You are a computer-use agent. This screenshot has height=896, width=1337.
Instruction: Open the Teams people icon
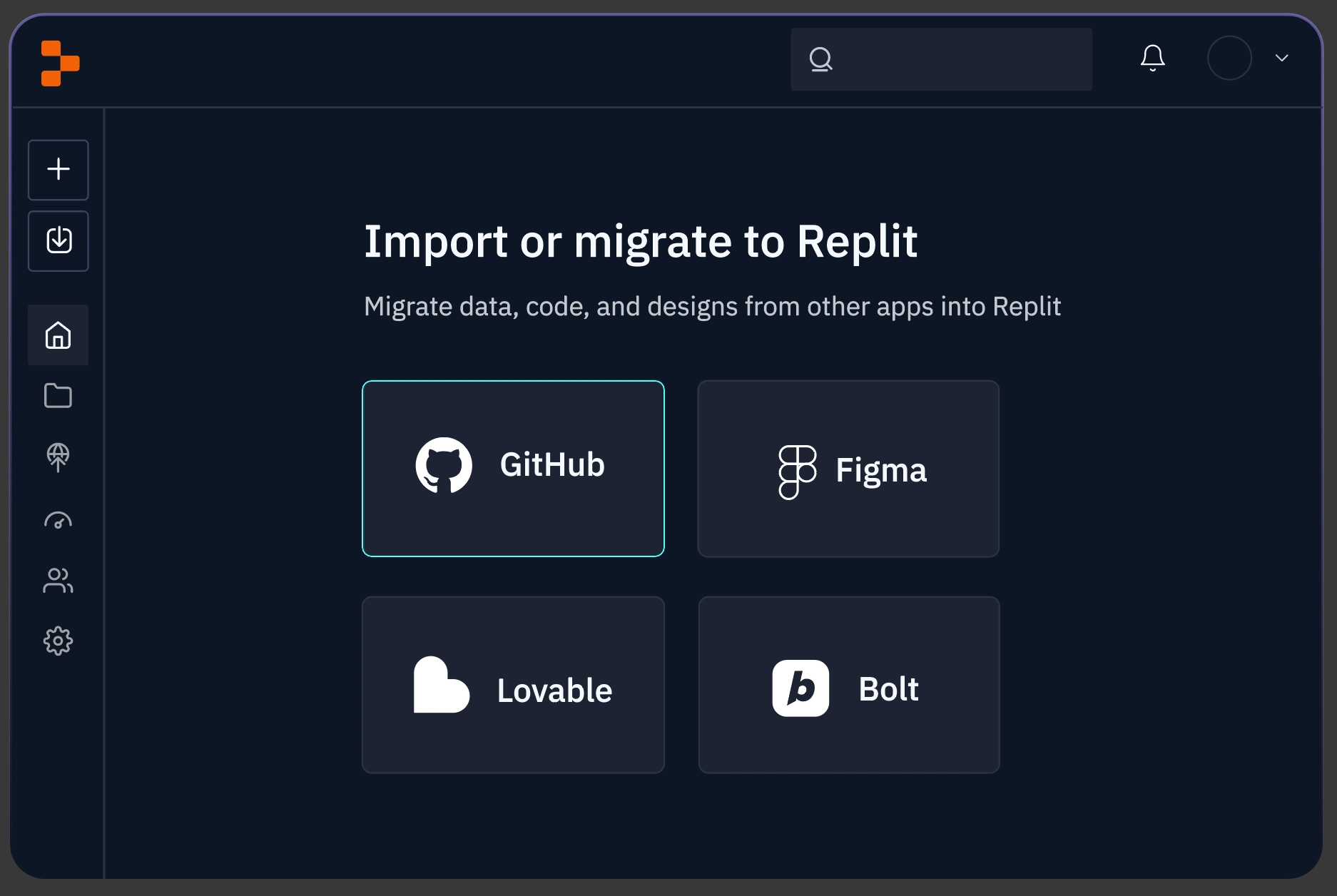point(59,580)
